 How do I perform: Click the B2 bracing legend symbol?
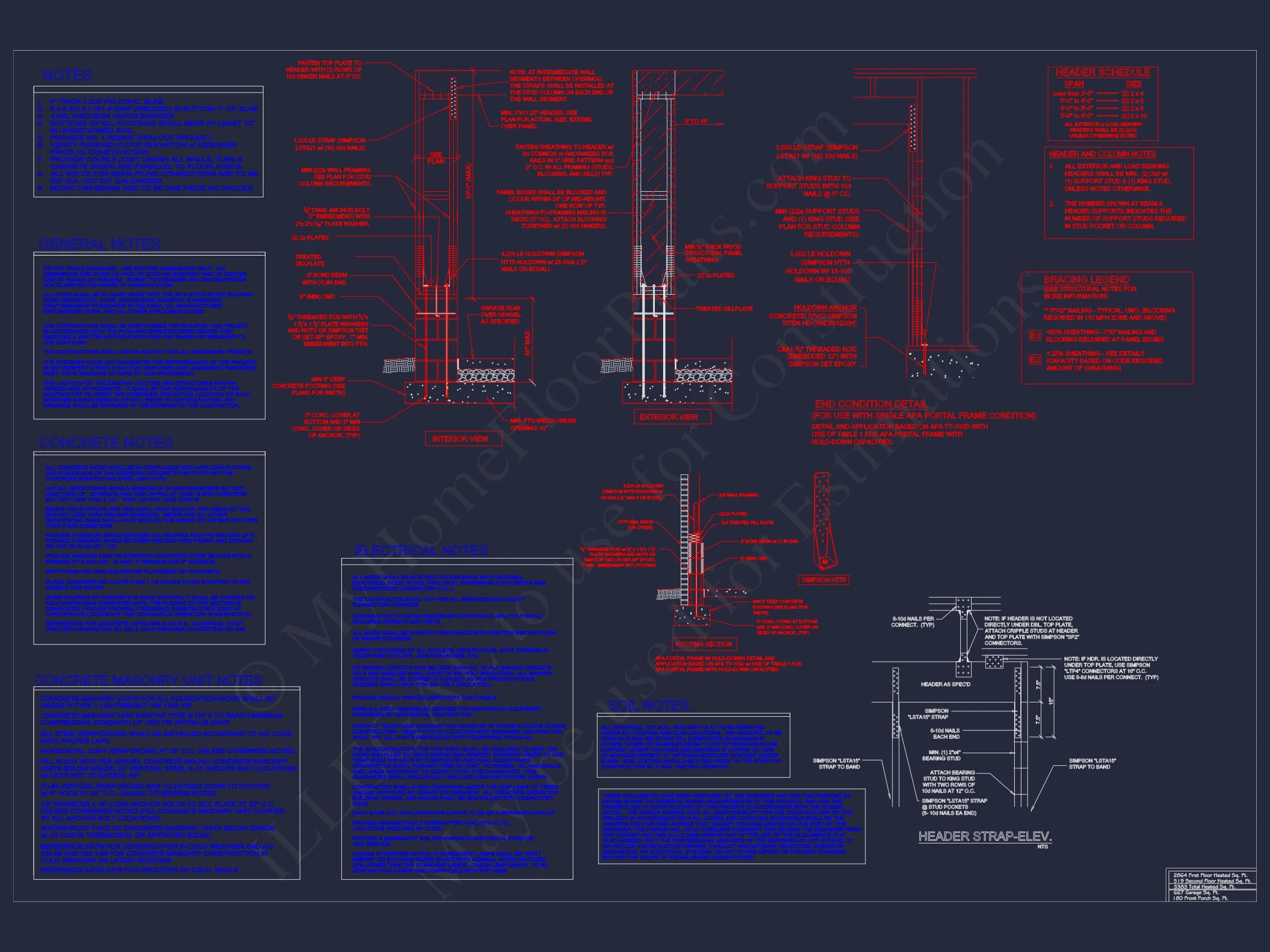pyautogui.click(x=1035, y=360)
